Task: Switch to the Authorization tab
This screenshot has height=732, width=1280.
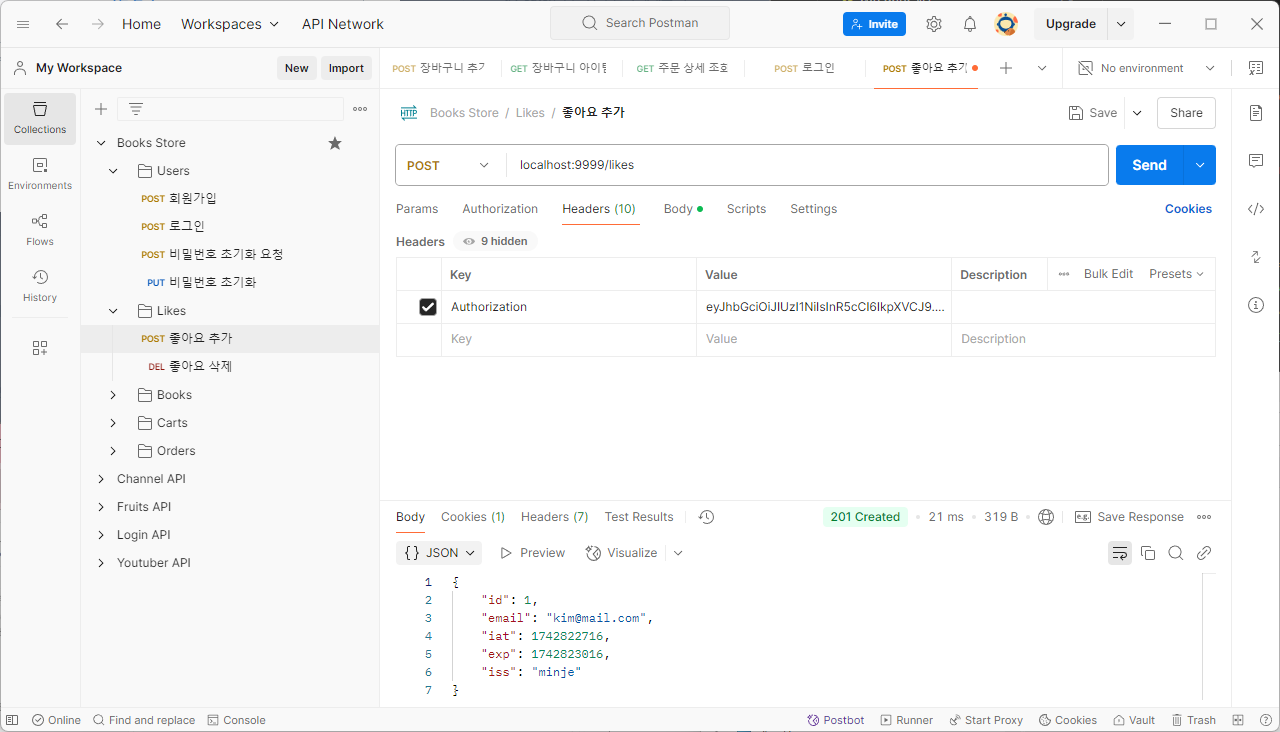Action: tap(500, 209)
